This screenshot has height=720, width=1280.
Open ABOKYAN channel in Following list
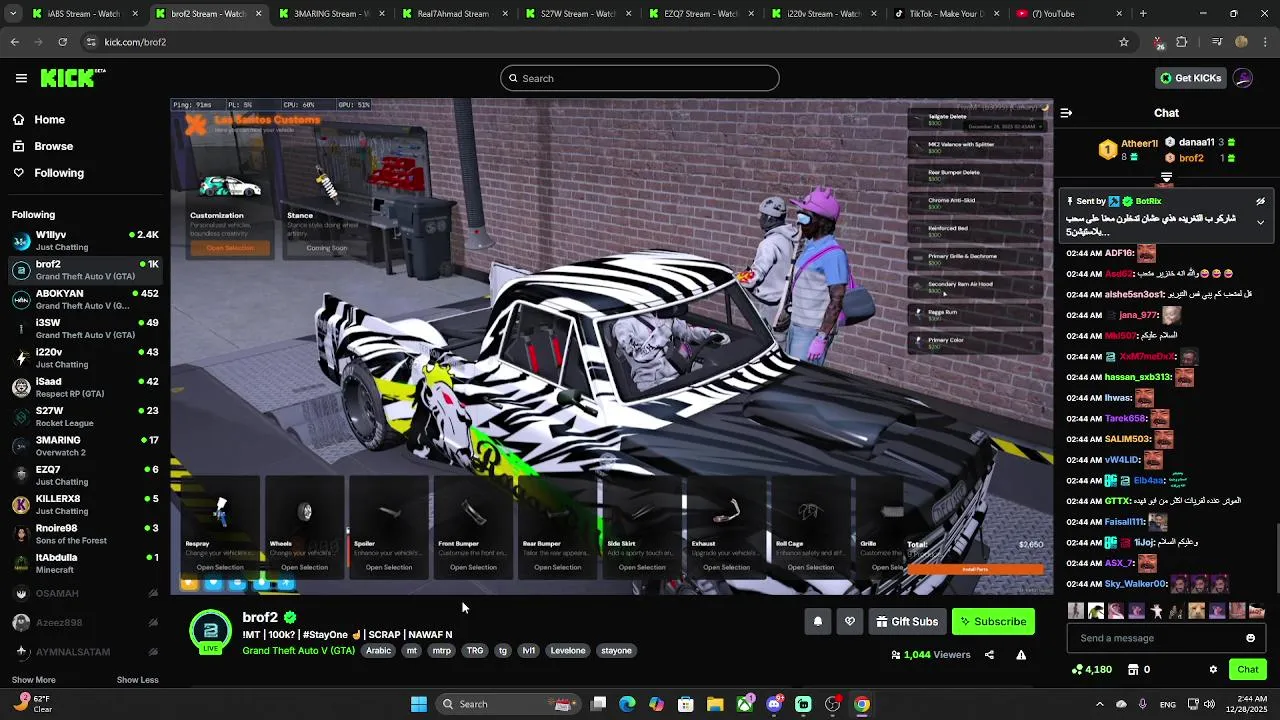tap(85, 300)
